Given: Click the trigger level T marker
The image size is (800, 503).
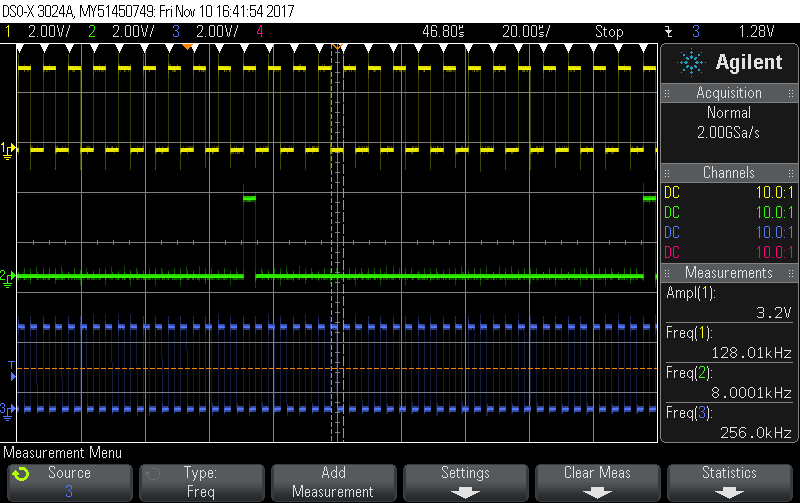Looking at the screenshot, I should pyautogui.click(x=12, y=371).
